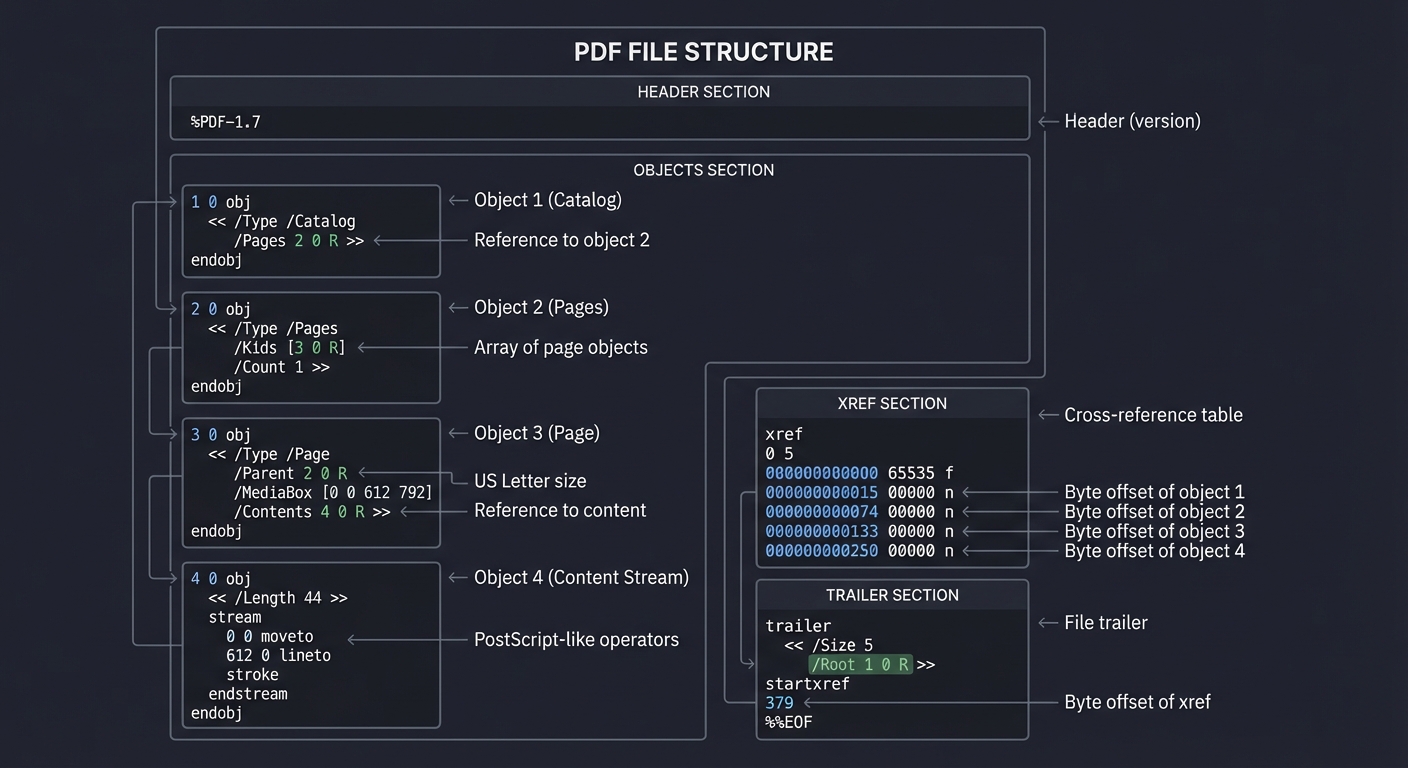
Task: Select the Object 1 (Catalog) label
Action: tap(548, 200)
